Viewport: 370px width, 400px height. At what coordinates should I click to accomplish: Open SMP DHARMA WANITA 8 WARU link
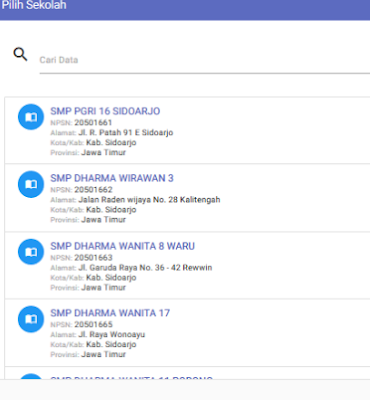point(123,246)
